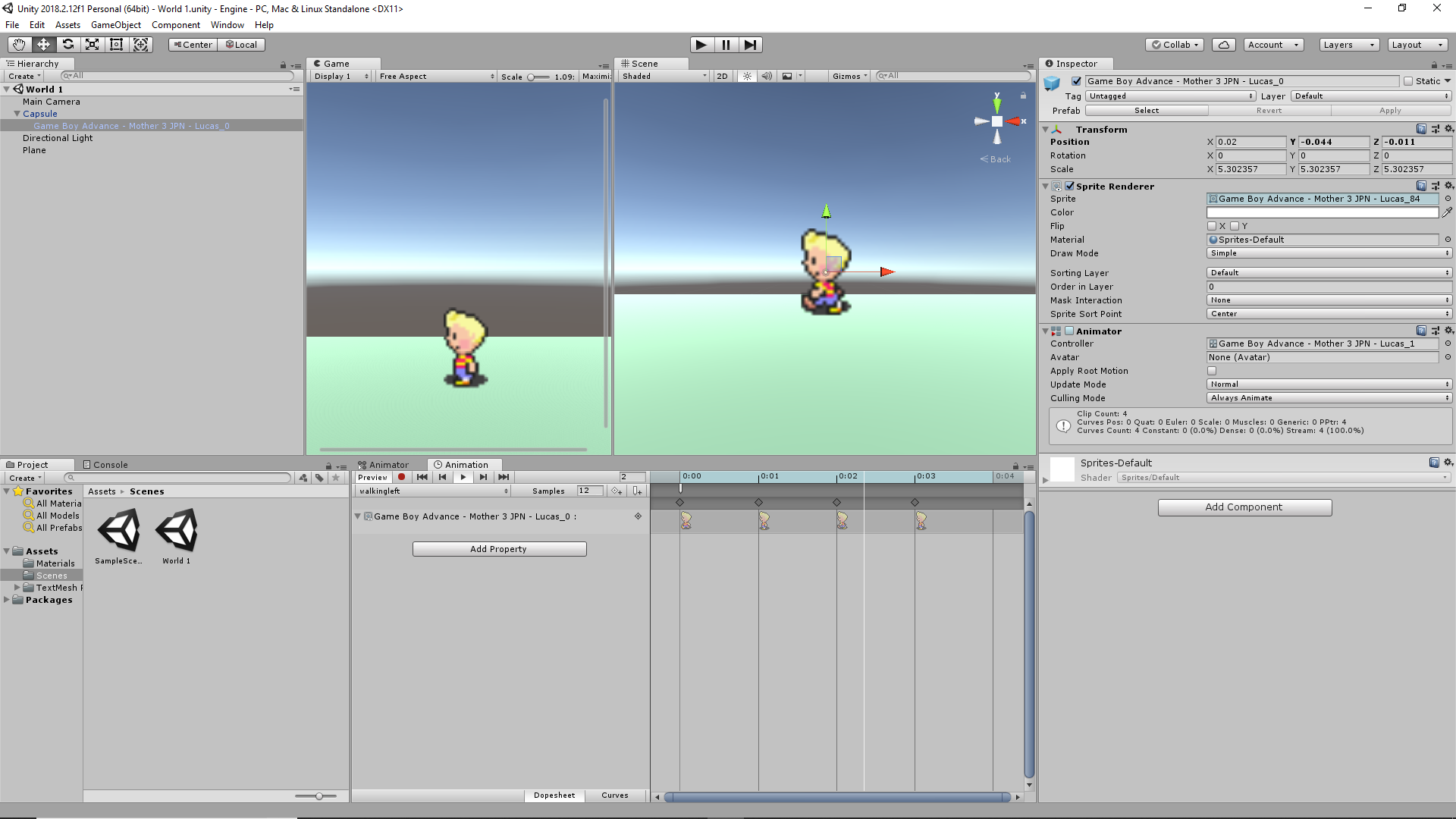The width and height of the screenshot is (1456, 819).
Task: Click the sprite Color swatch field
Action: click(1322, 212)
